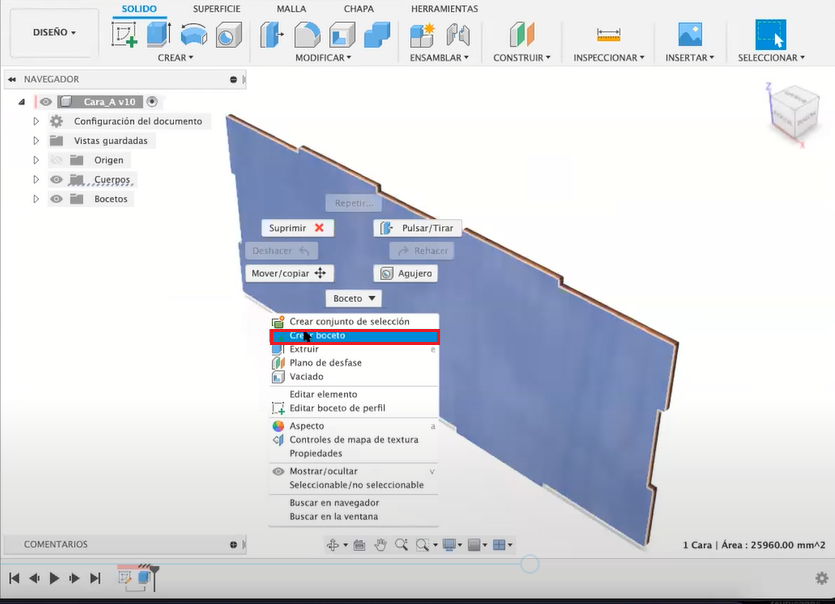The image size is (835, 604).
Task: Open the MODIFICAR dropdown menu
Action: coord(323,58)
